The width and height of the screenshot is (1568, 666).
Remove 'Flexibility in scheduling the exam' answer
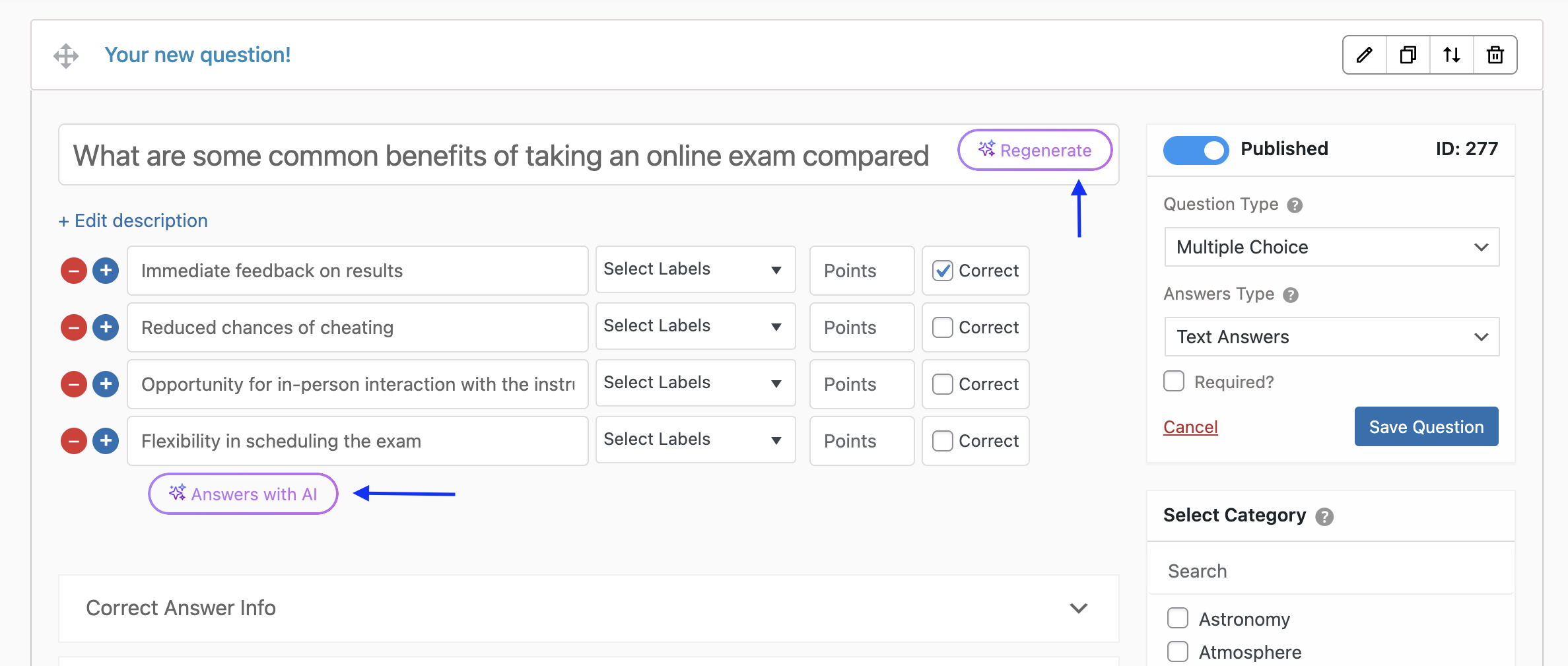click(x=74, y=441)
